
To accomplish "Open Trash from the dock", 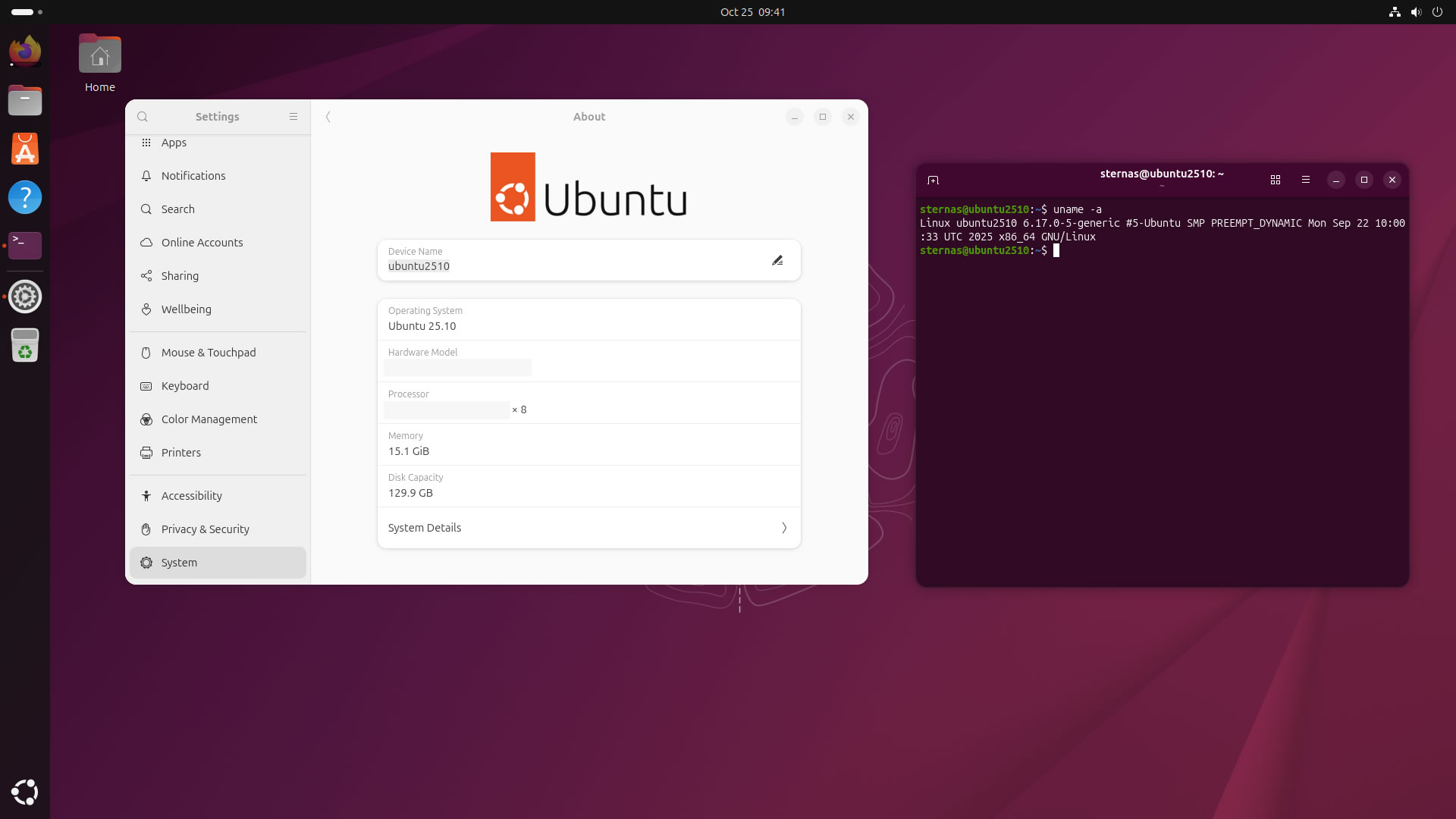I will [x=25, y=346].
